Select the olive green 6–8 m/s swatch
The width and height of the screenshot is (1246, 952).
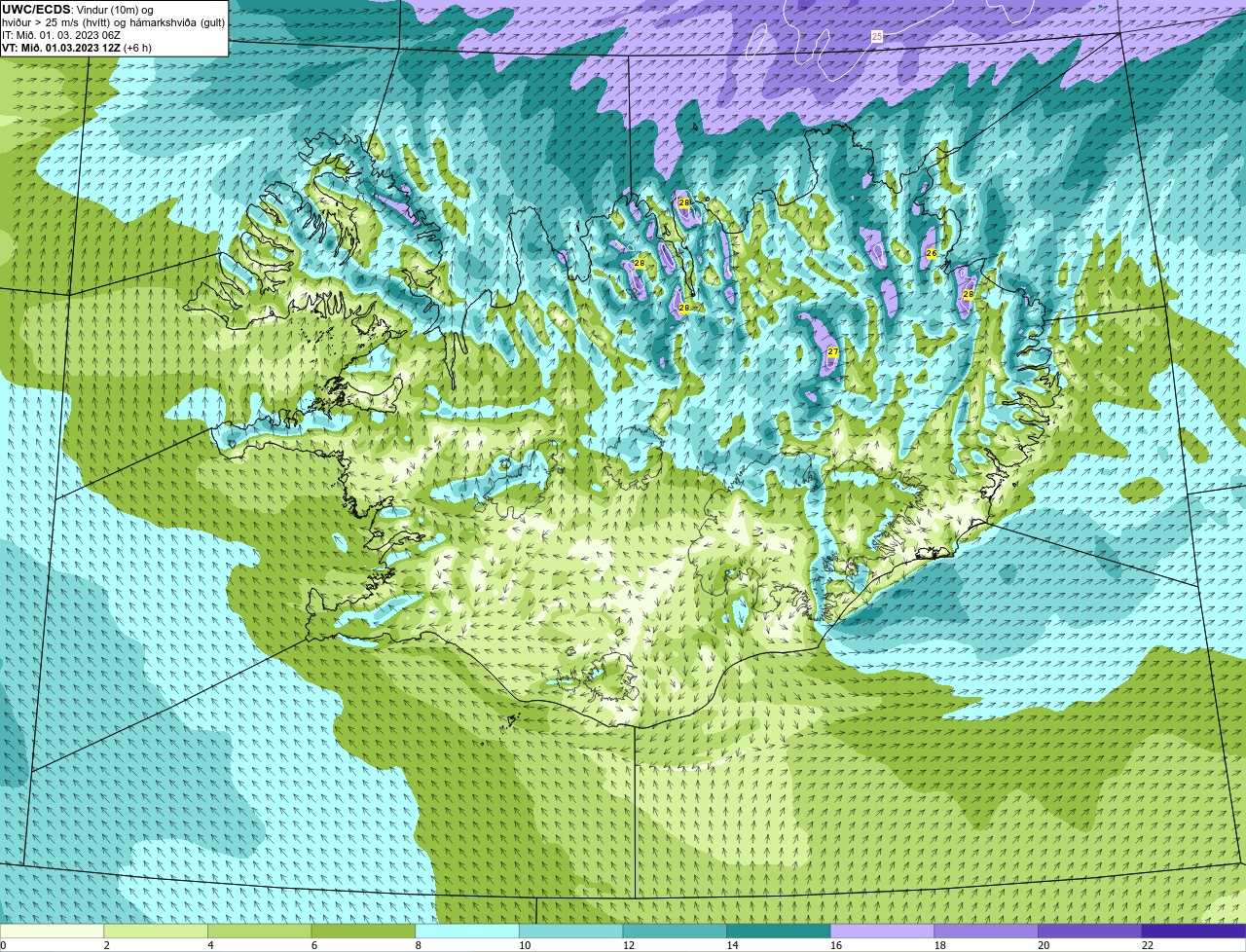pyautogui.click(x=363, y=931)
